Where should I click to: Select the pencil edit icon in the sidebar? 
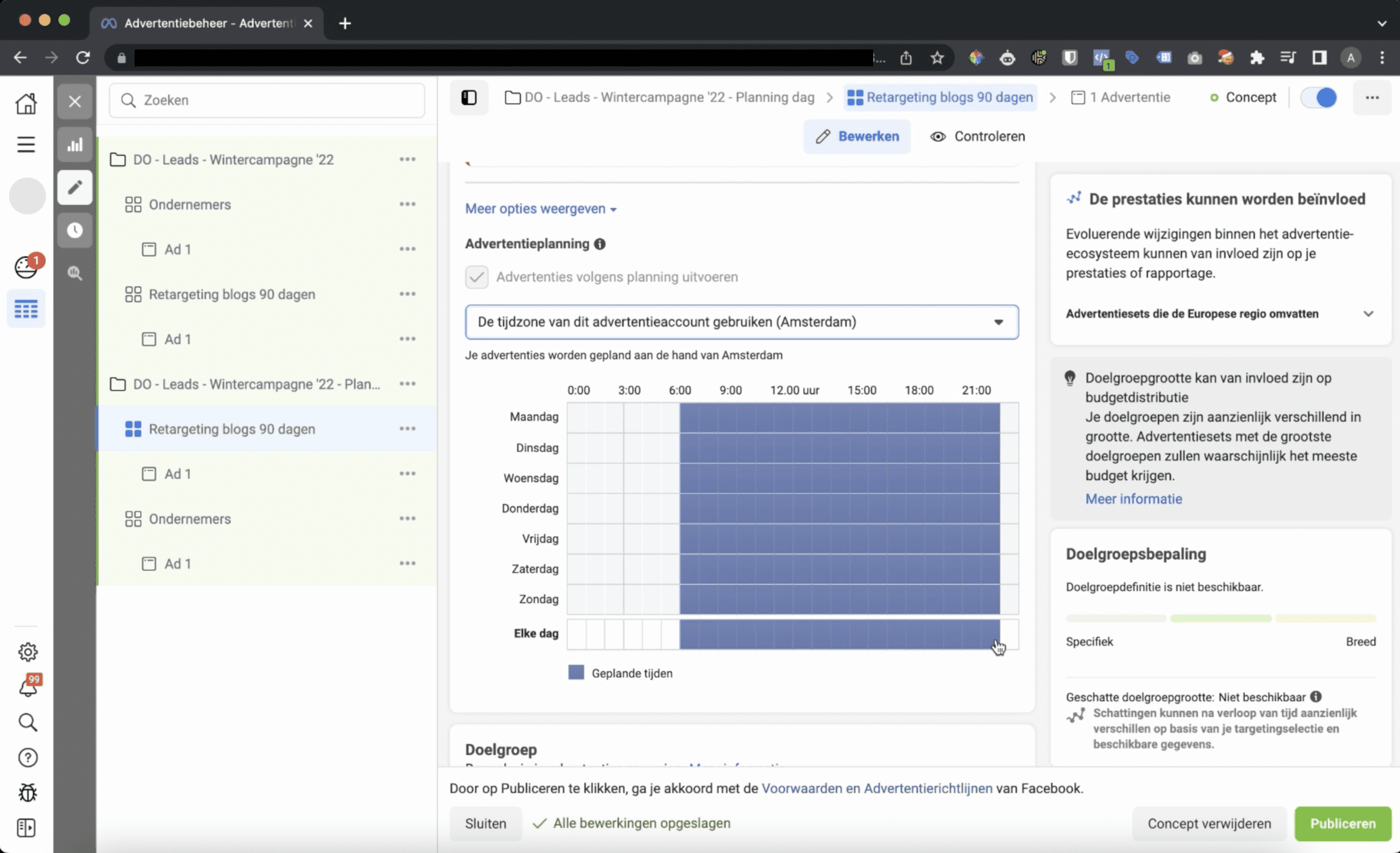[74, 187]
